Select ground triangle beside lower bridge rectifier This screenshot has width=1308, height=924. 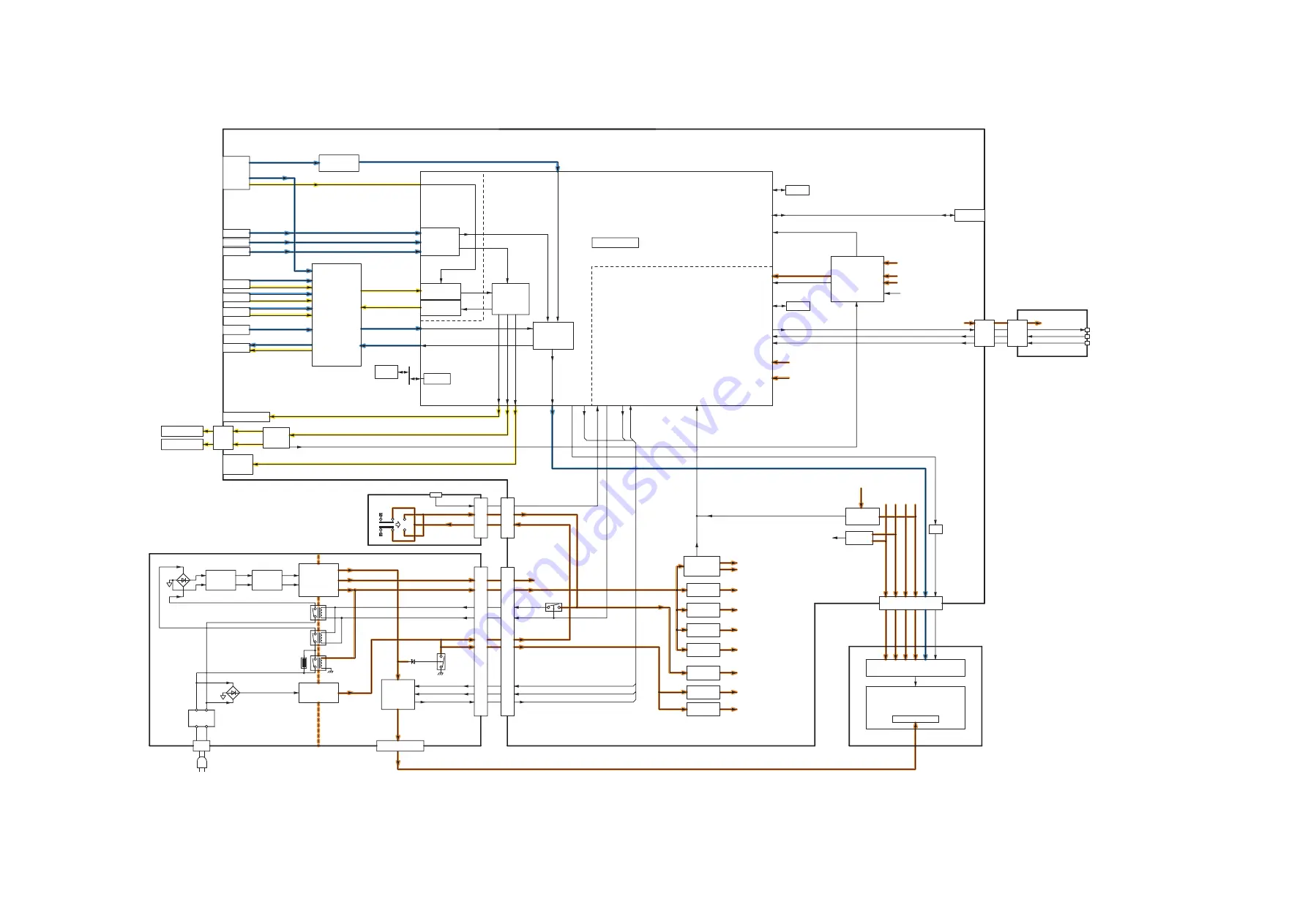pos(223,696)
